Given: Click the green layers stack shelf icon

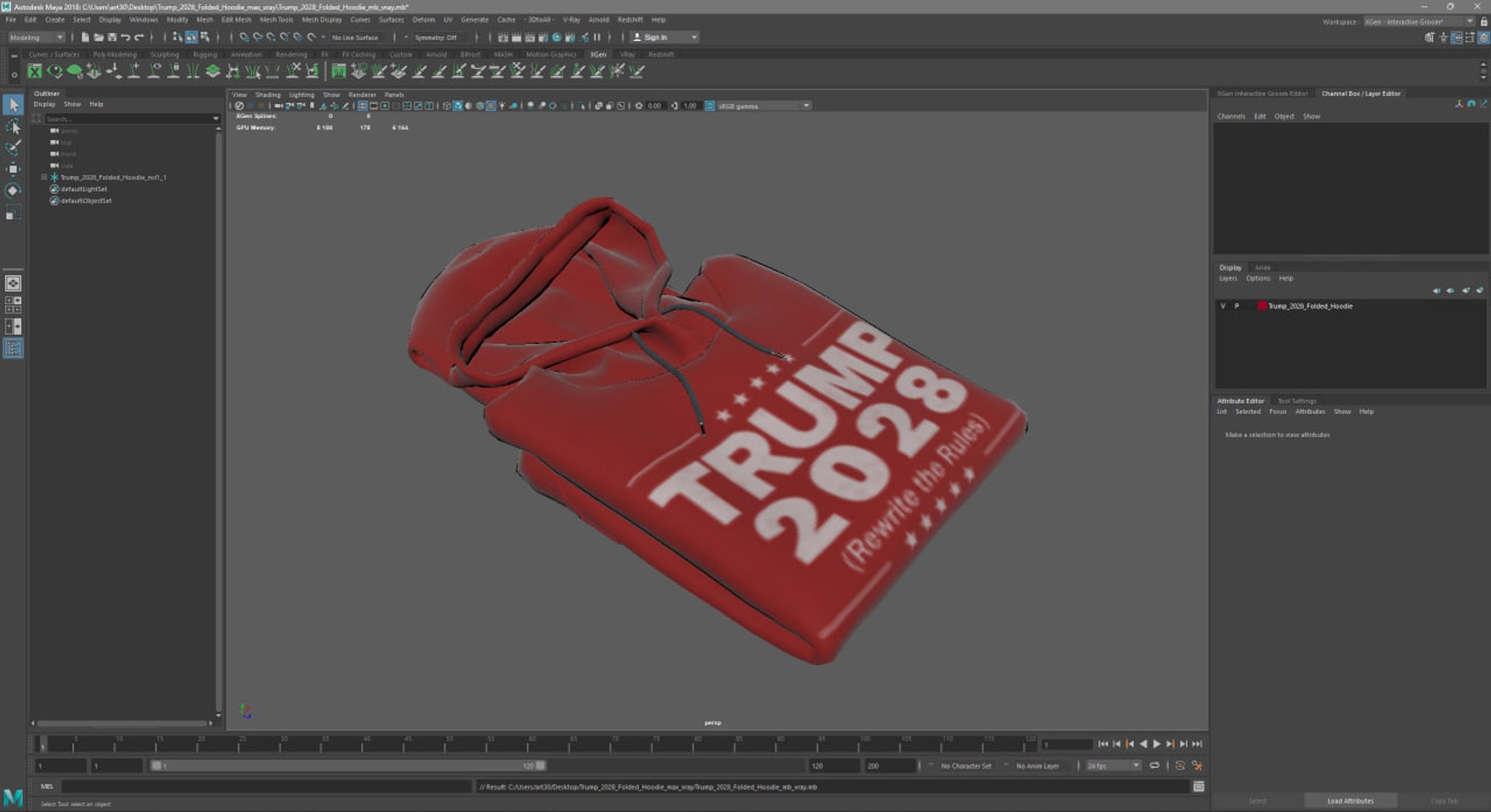Looking at the screenshot, I should 213,71.
